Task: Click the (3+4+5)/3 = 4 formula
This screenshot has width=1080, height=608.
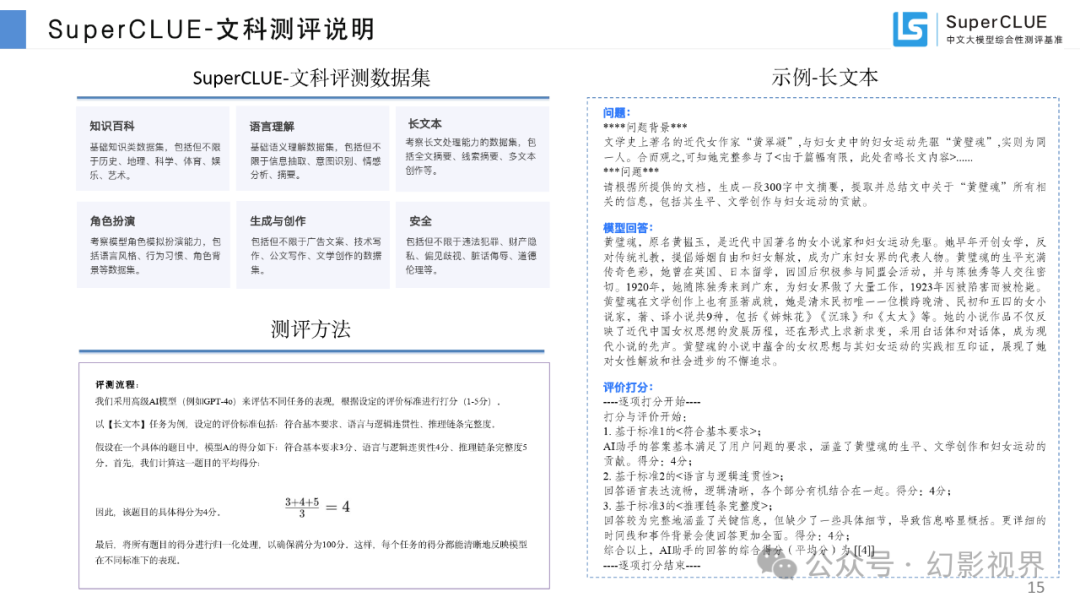Action: click(x=317, y=507)
